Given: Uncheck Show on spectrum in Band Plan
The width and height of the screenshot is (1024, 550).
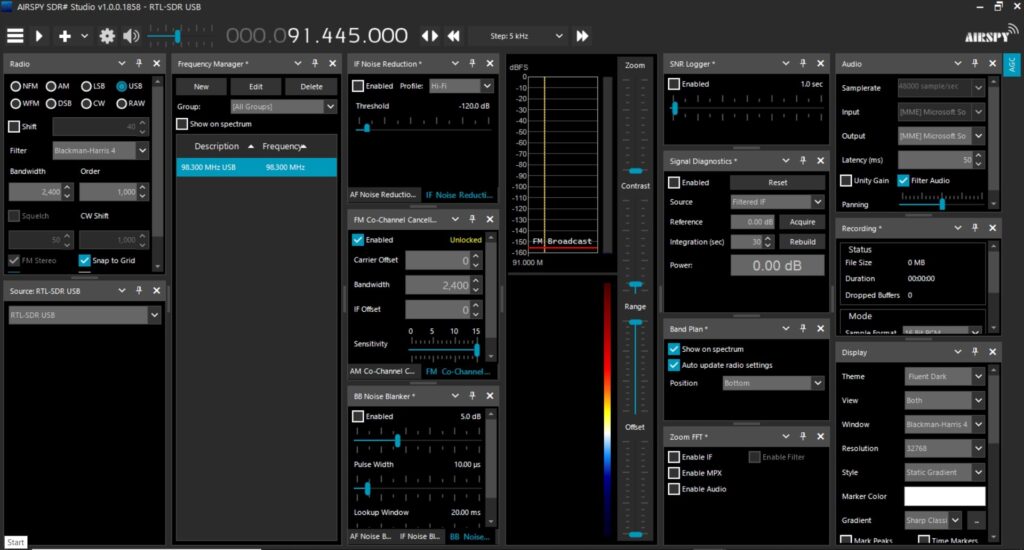Looking at the screenshot, I should 674,349.
